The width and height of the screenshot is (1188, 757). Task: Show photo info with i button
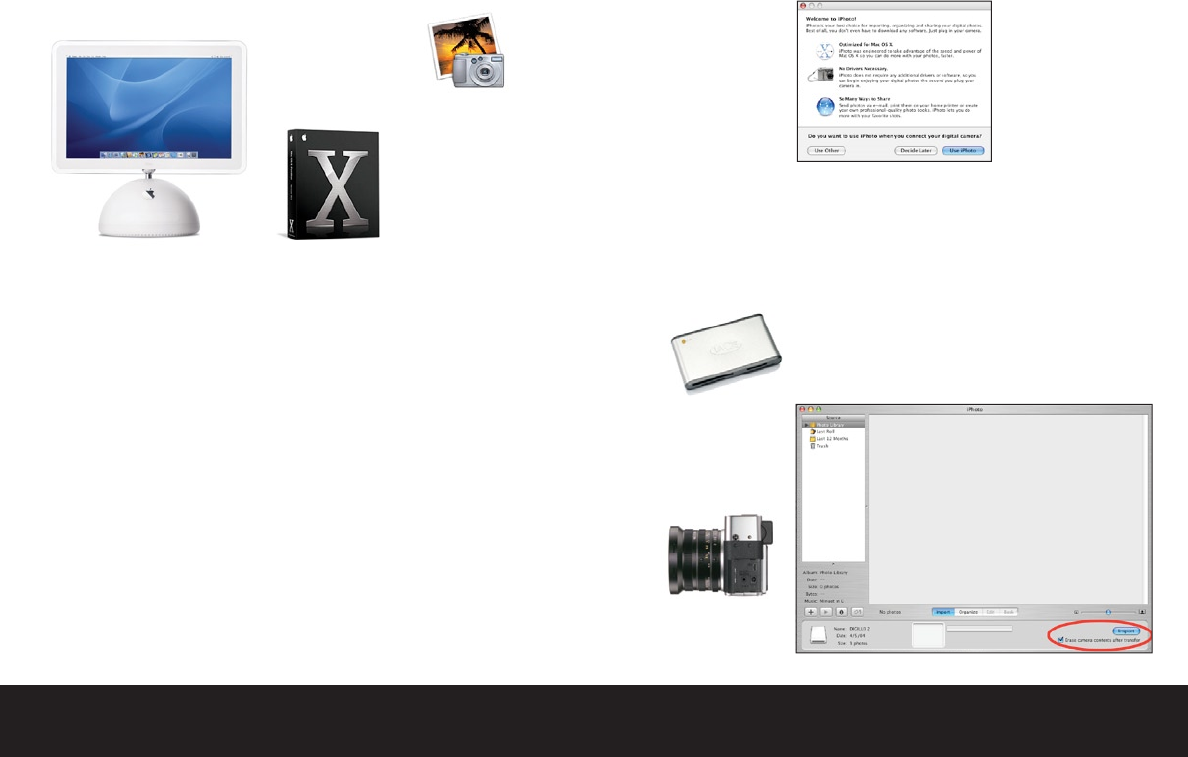[x=842, y=612]
